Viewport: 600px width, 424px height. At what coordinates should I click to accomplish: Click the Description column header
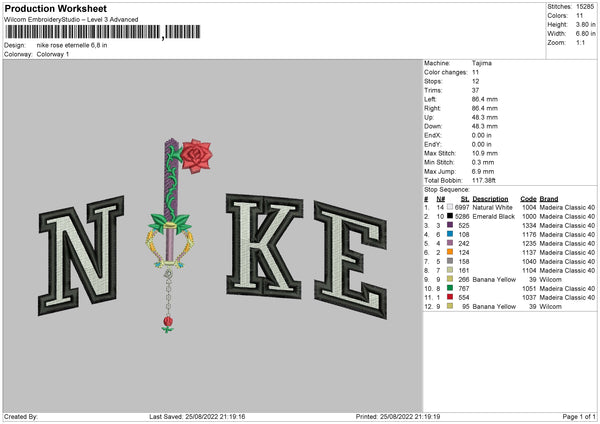coord(490,199)
